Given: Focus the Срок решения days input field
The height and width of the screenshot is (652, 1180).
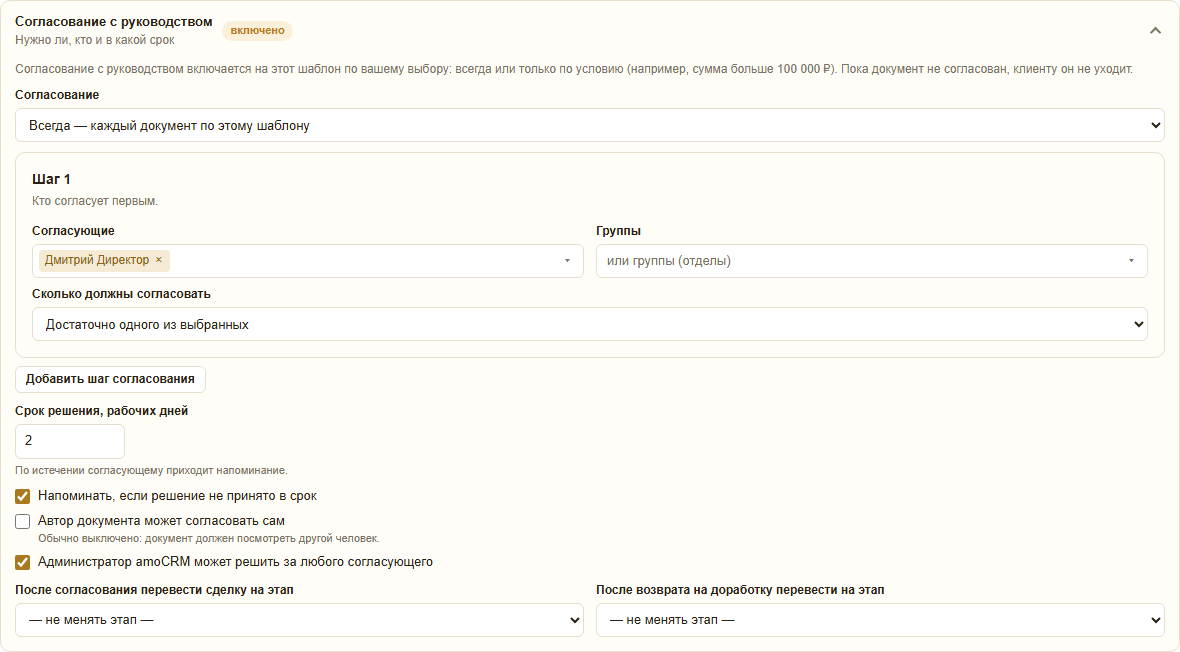Looking at the screenshot, I should (70, 441).
